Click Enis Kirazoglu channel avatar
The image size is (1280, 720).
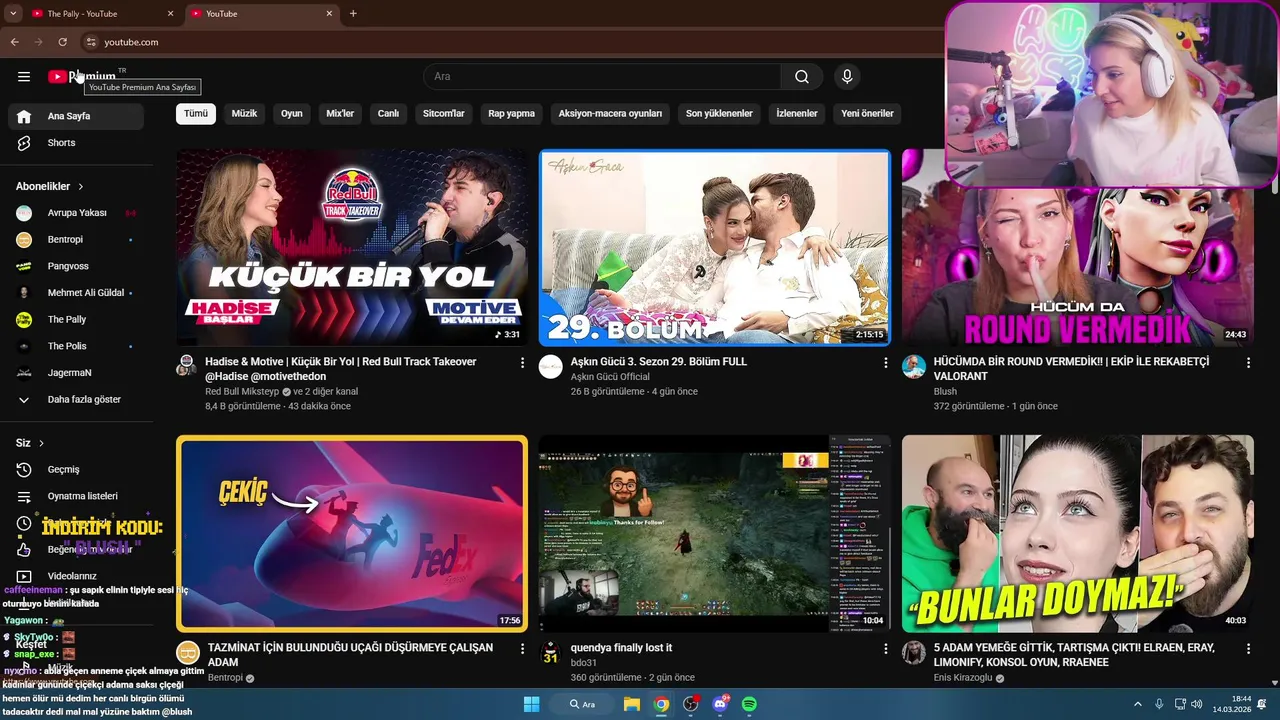[914, 653]
